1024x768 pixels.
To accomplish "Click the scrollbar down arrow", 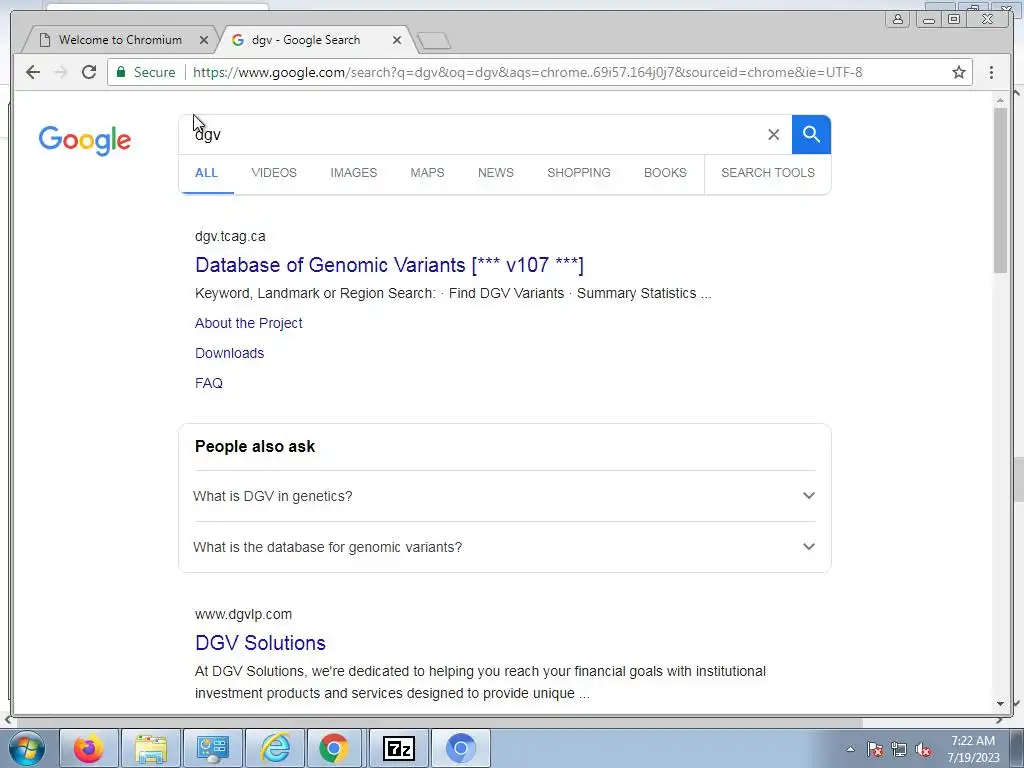I will (1000, 704).
